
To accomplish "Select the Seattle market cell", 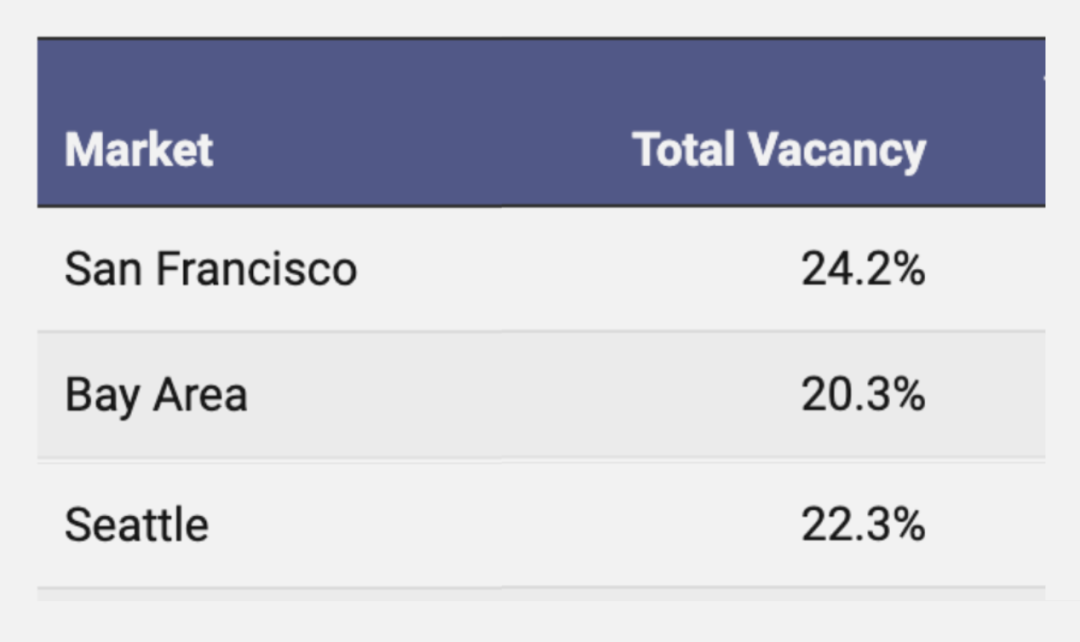I will pyautogui.click(x=136, y=525).
